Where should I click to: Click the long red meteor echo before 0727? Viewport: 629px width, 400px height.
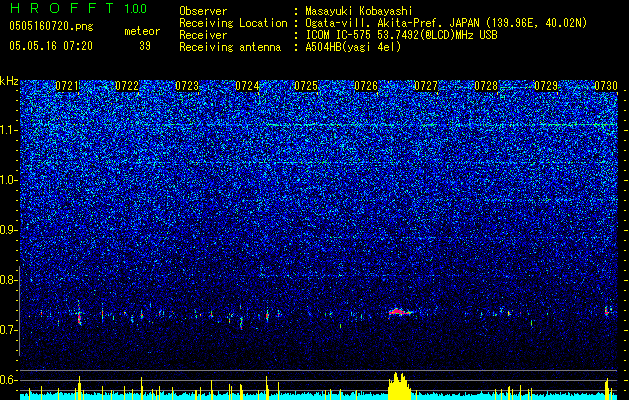click(400, 312)
